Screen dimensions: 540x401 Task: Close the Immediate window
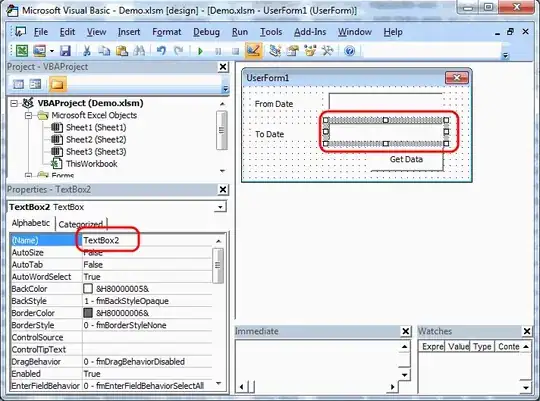click(406, 331)
